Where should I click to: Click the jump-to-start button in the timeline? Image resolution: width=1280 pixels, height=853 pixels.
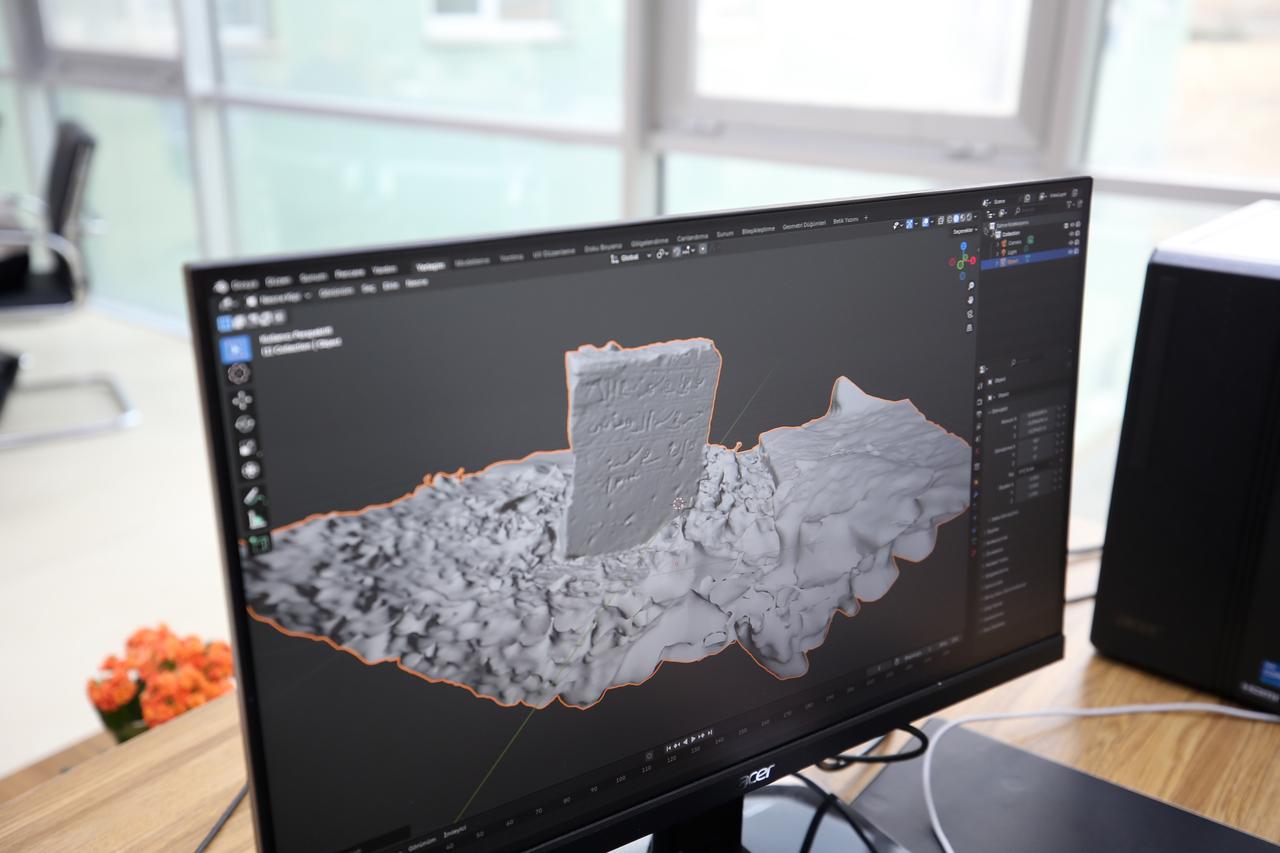[669, 747]
